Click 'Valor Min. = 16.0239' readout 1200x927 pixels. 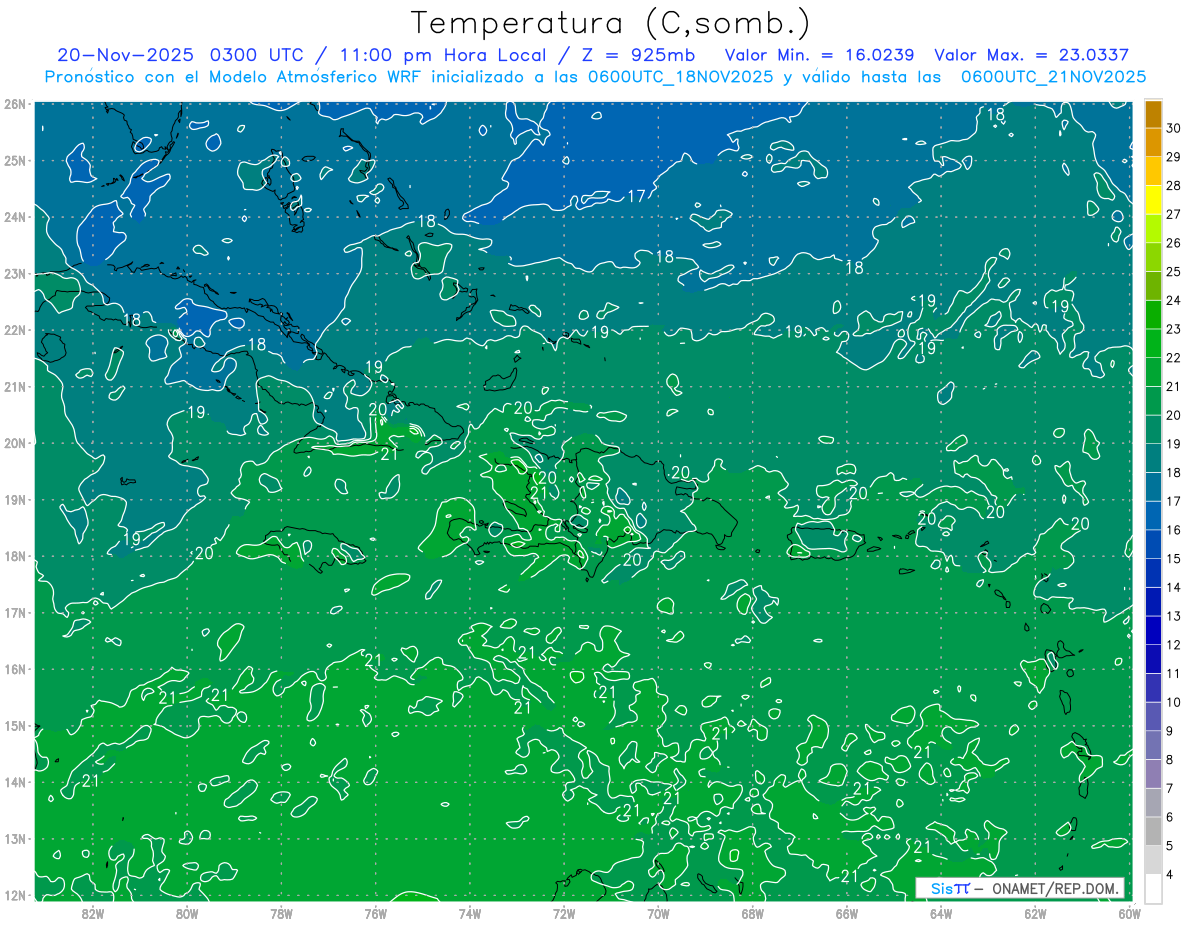[819, 55]
